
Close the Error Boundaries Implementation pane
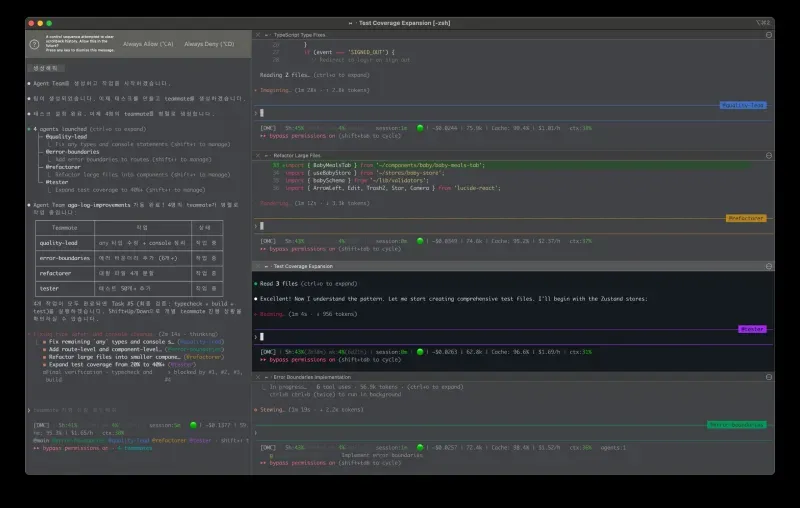(258, 376)
